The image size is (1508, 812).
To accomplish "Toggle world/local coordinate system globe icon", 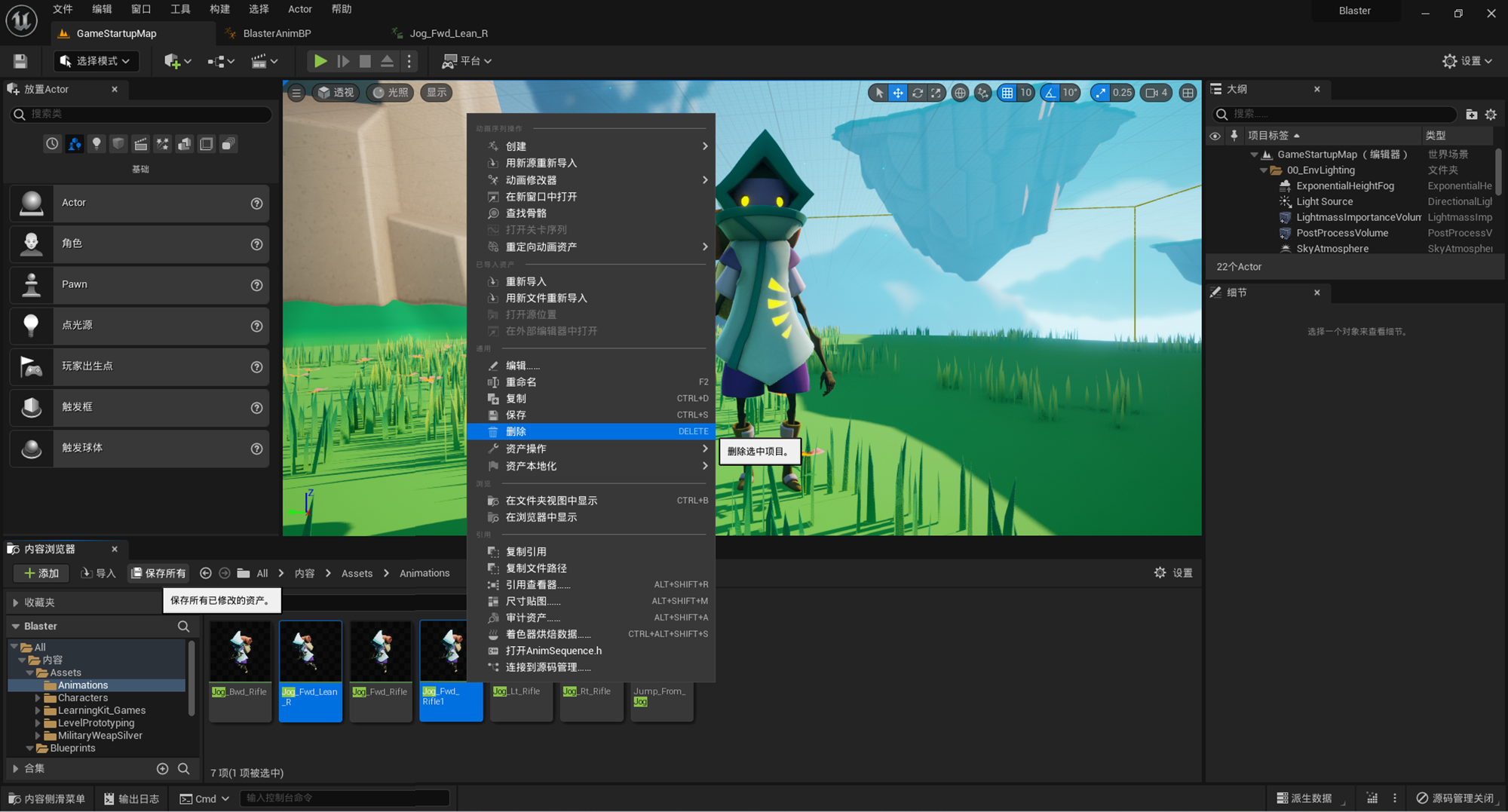I will coord(960,93).
